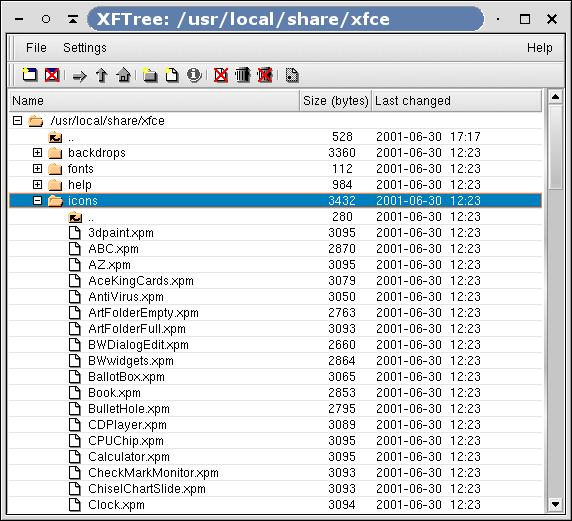Viewport: 572px width, 521px height.
Task: Click the close window icon with red X
Action: tap(52, 75)
